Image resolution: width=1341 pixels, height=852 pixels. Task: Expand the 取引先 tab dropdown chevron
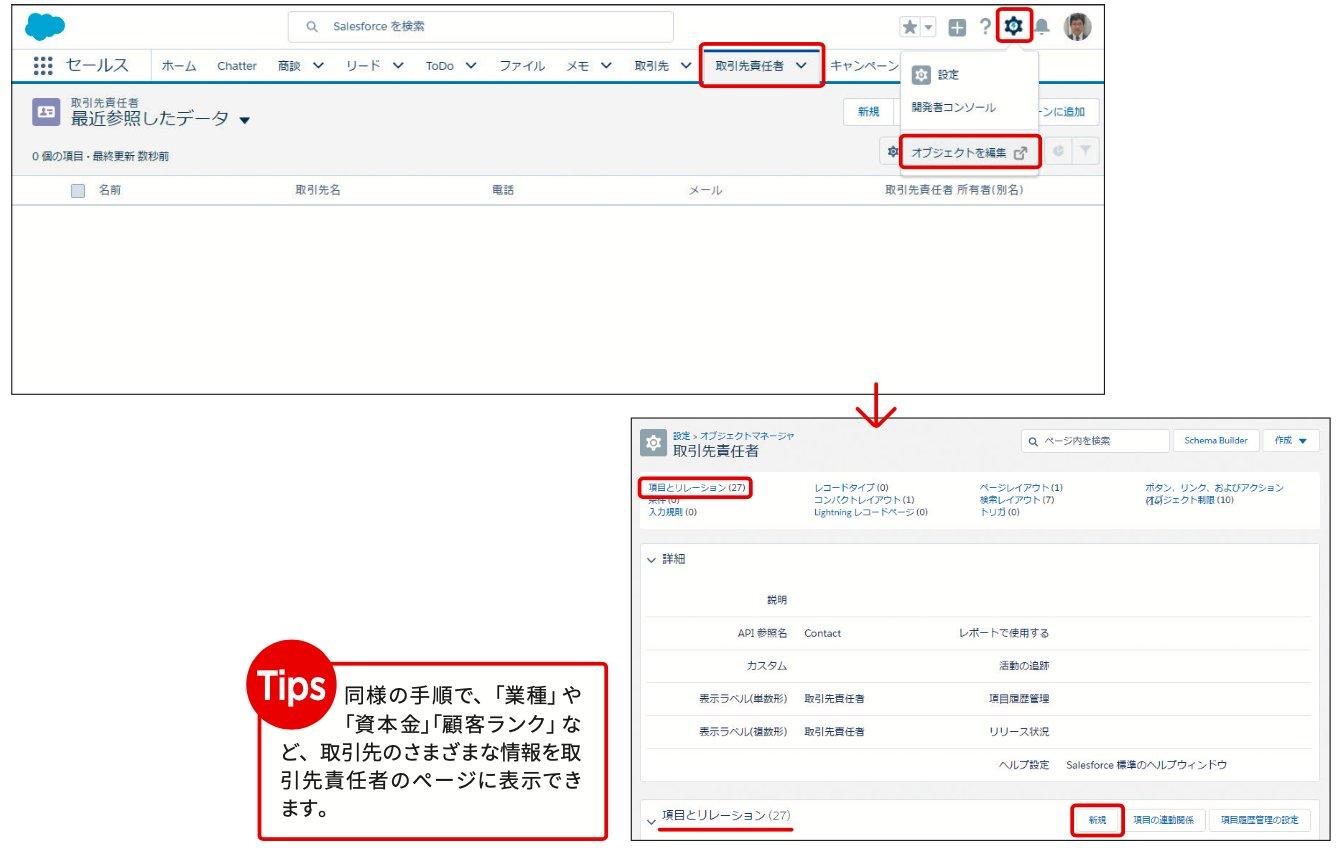(x=686, y=66)
